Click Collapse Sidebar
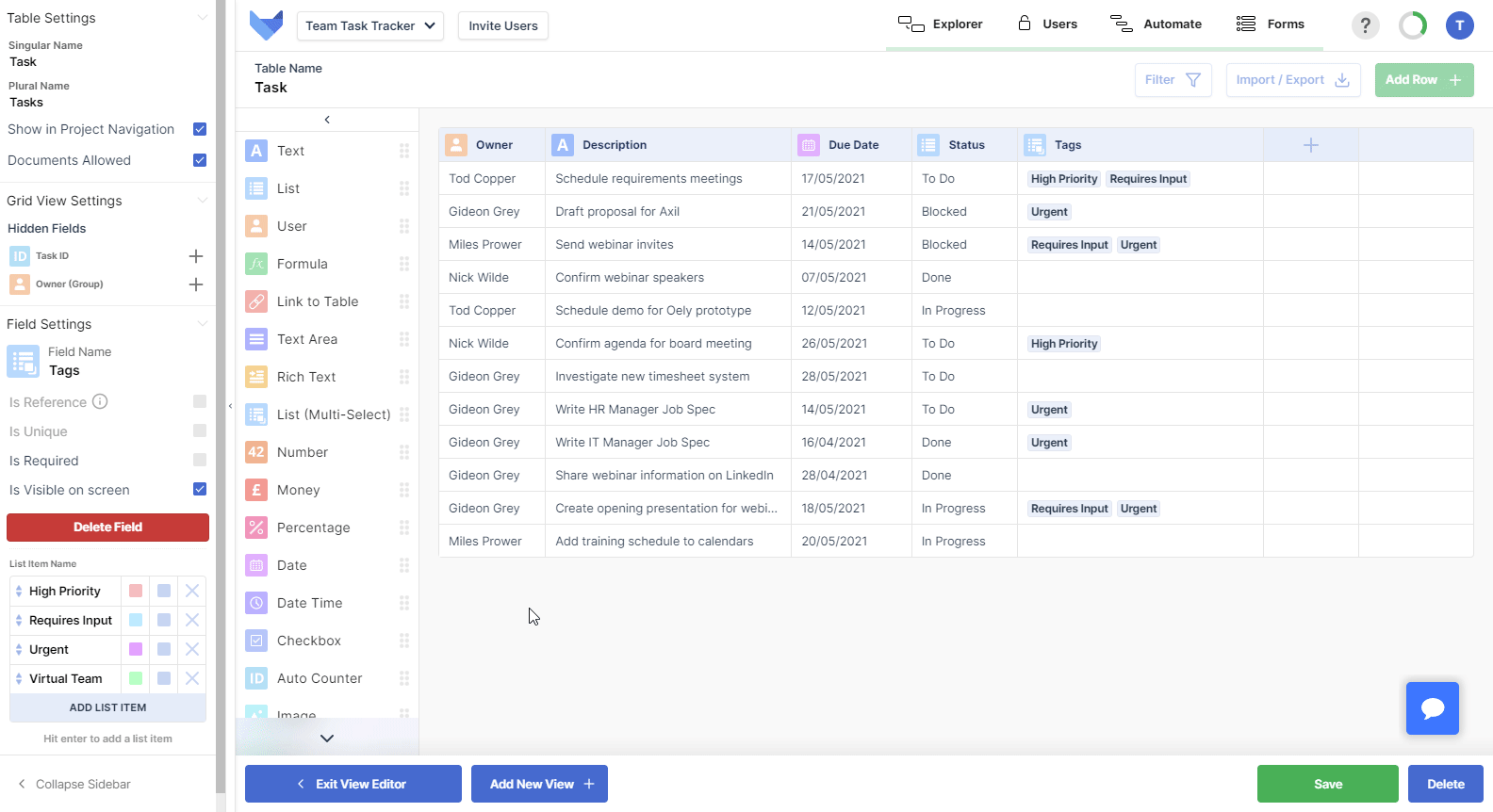The width and height of the screenshot is (1493, 812). pyautogui.click(x=74, y=784)
